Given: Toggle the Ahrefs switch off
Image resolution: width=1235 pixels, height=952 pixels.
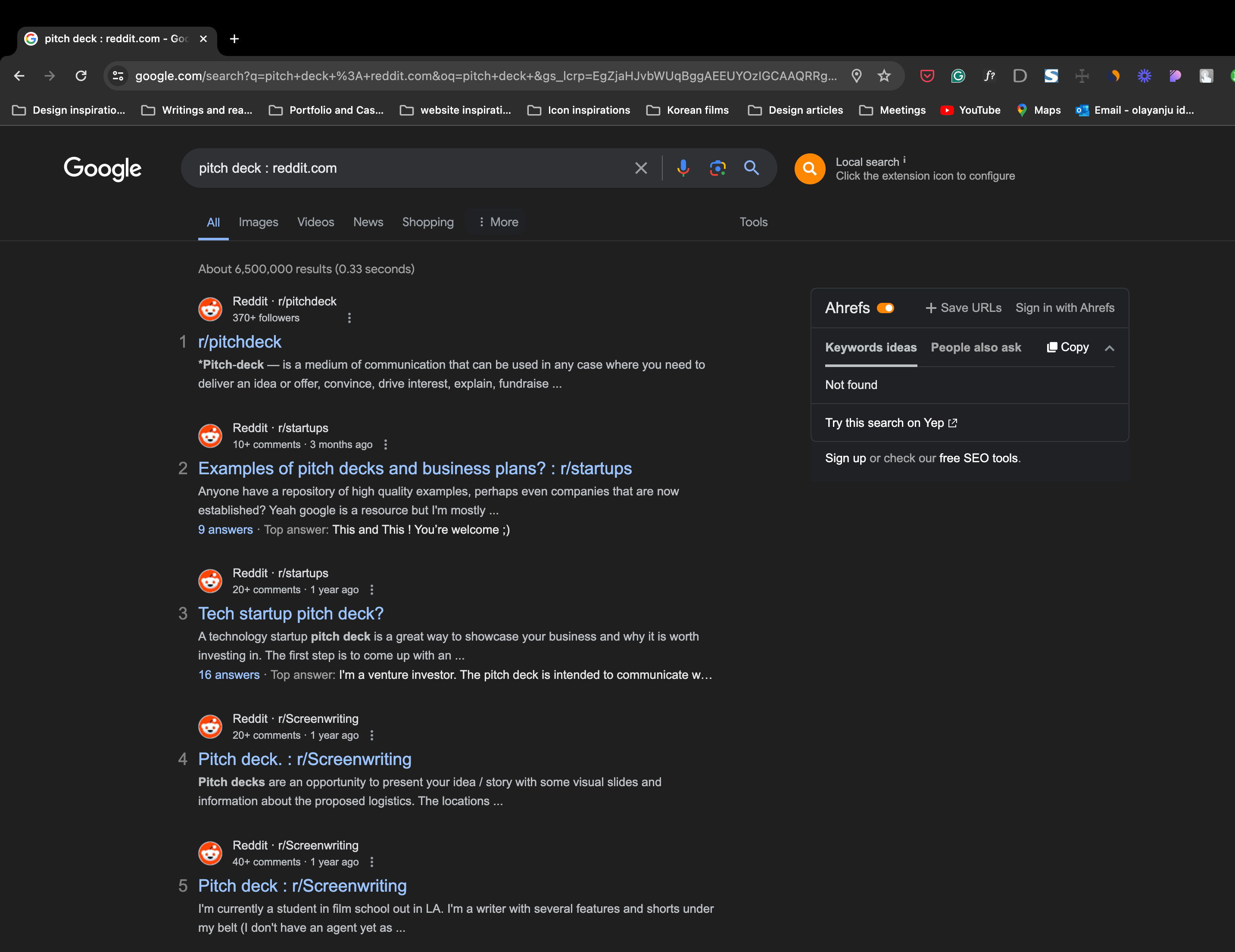Looking at the screenshot, I should (x=886, y=308).
